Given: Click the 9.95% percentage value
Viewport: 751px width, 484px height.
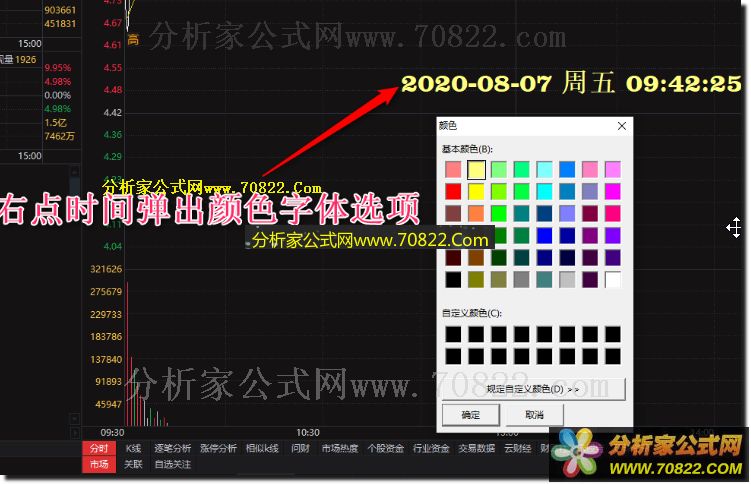Looking at the screenshot, I should 57,68.
